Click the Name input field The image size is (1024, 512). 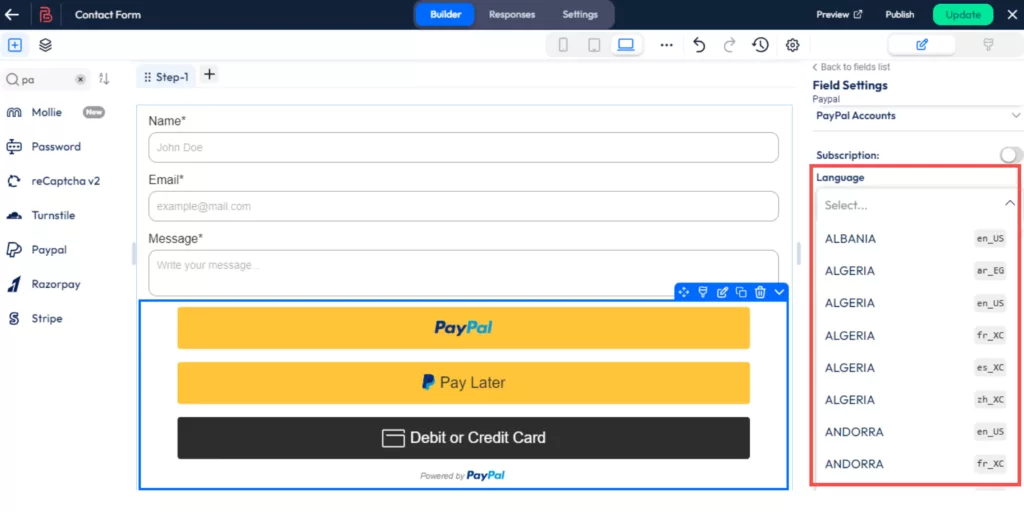pyautogui.click(x=464, y=148)
